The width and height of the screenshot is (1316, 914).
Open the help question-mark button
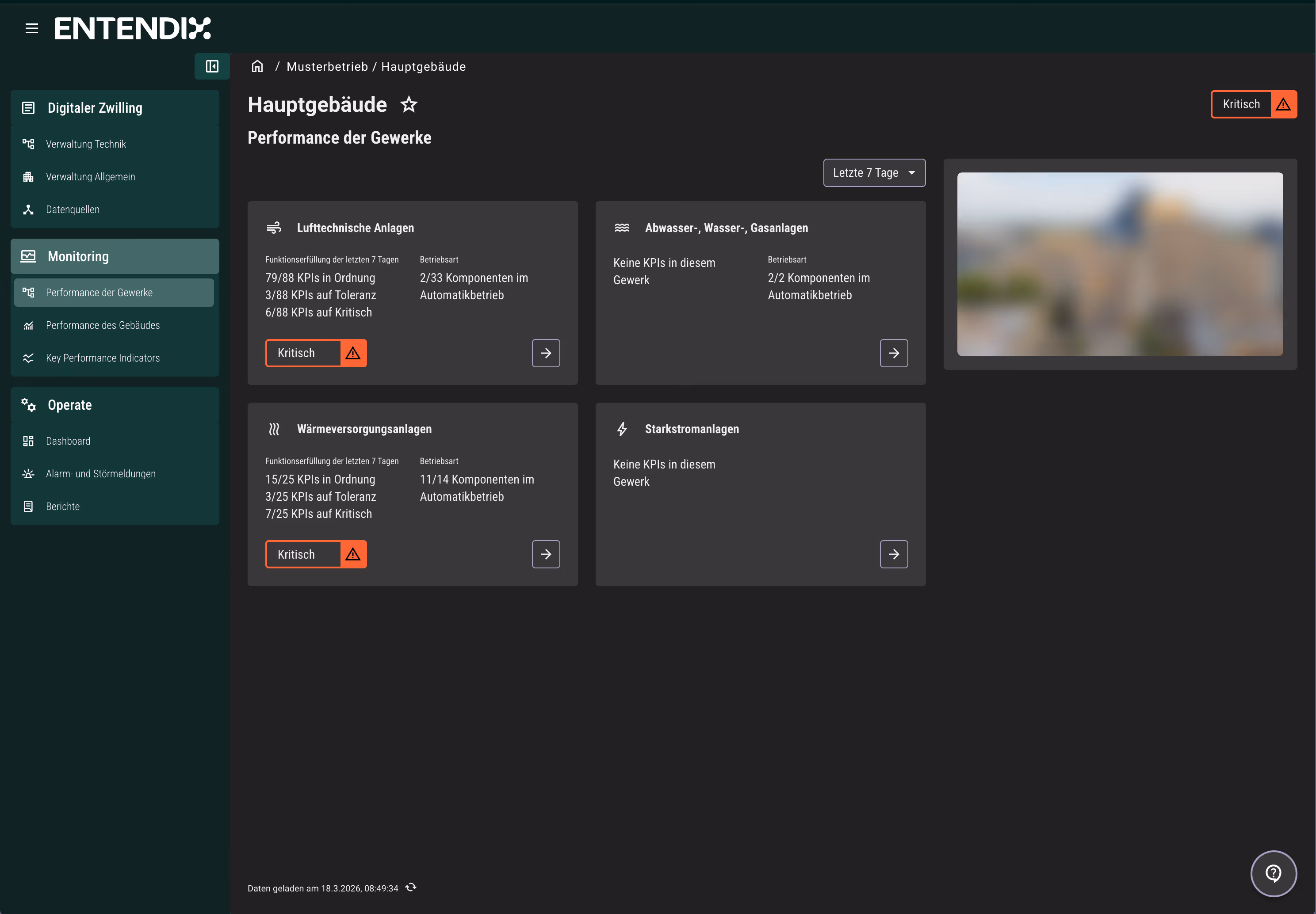[x=1273, y=873]
